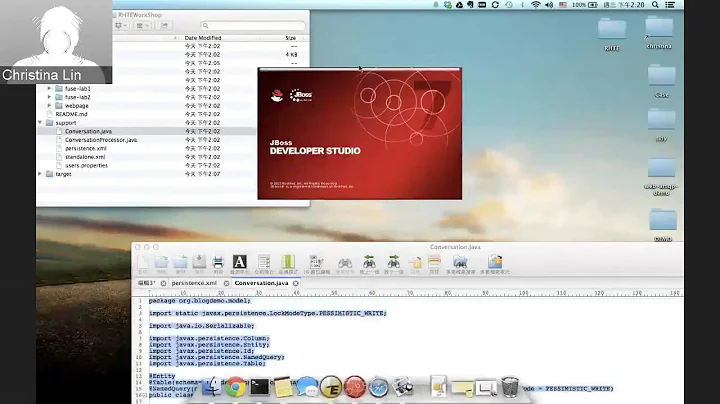720x404 pixels.
Task: Select the DEMO folder on the desktop
Action: (663, 225)
